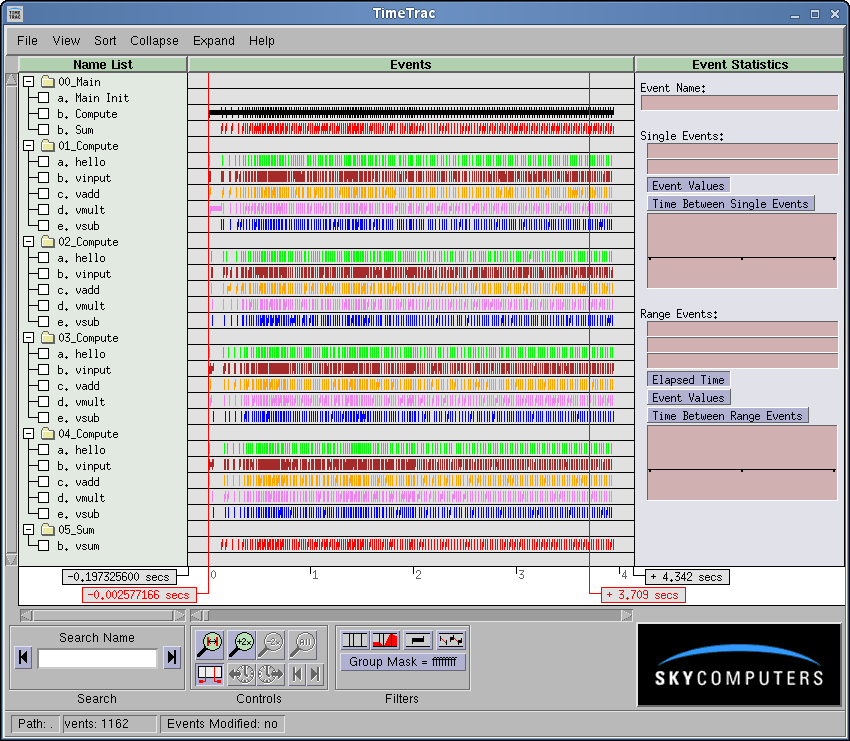Click the red -0.002577166 secs cursor label
Image resolution: width=850 pixels, height=741 pixels.
[139, 595]
